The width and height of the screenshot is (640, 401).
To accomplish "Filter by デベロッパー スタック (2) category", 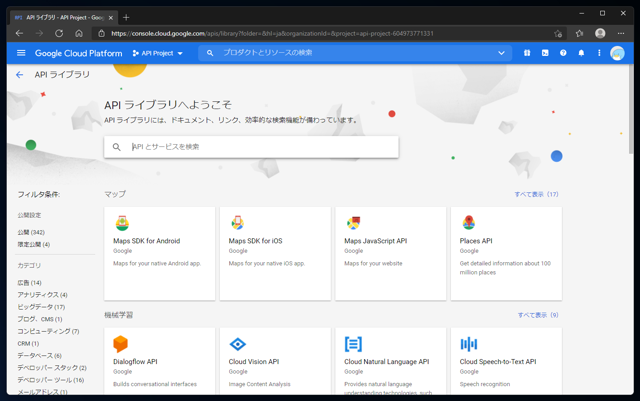I will point(52,368).
